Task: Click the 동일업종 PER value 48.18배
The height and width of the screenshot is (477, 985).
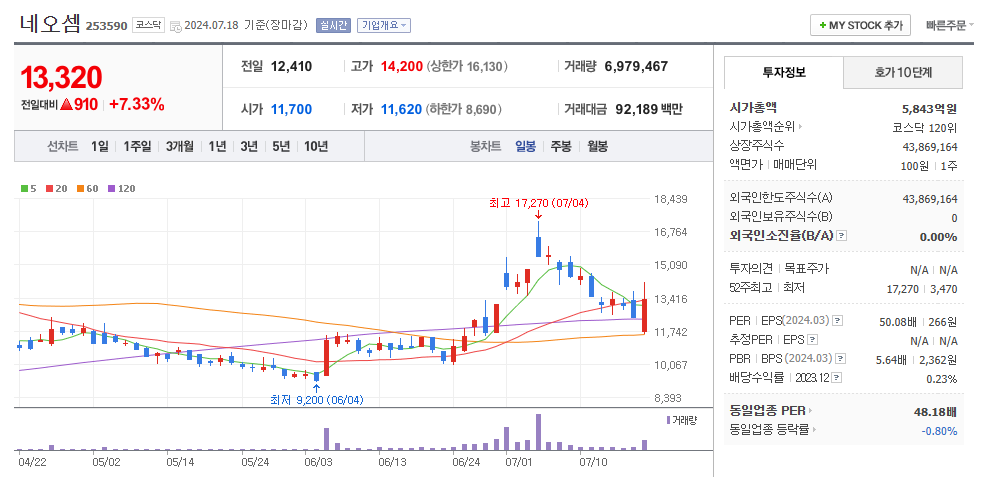Action: (936, 412)
